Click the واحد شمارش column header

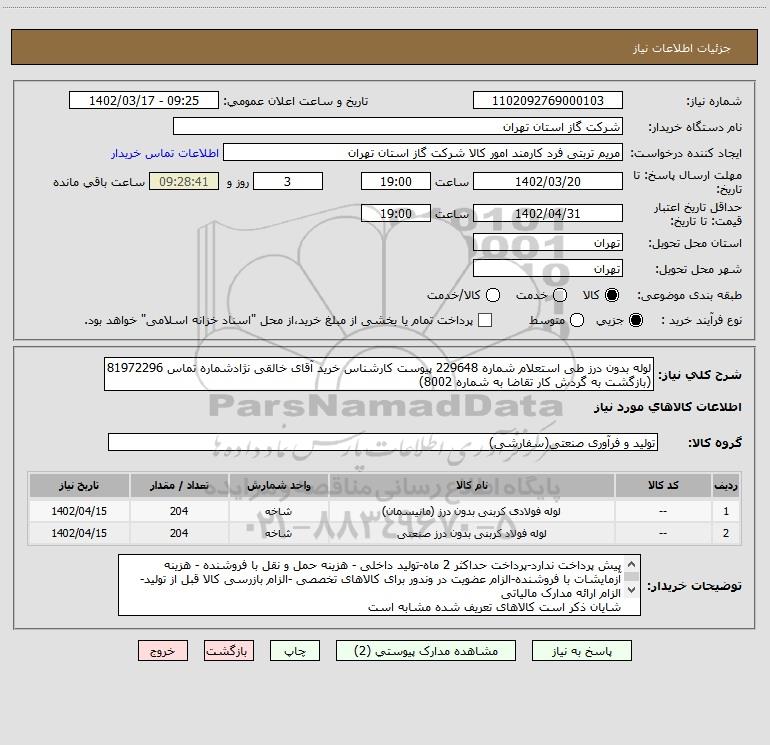click(x=278, y=485)
